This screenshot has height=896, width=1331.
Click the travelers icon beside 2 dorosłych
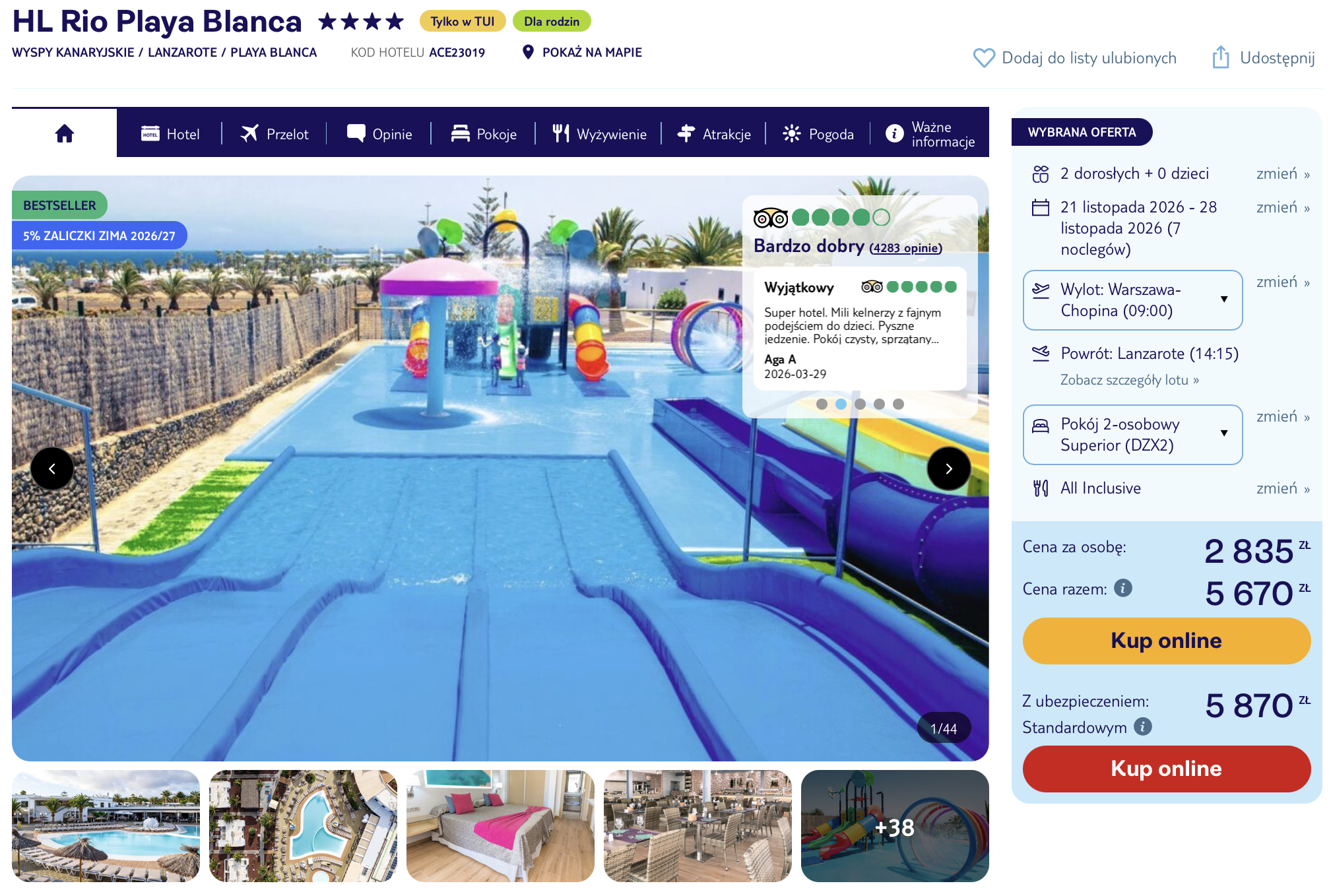pyautogui.click(x=1041, y=174)
